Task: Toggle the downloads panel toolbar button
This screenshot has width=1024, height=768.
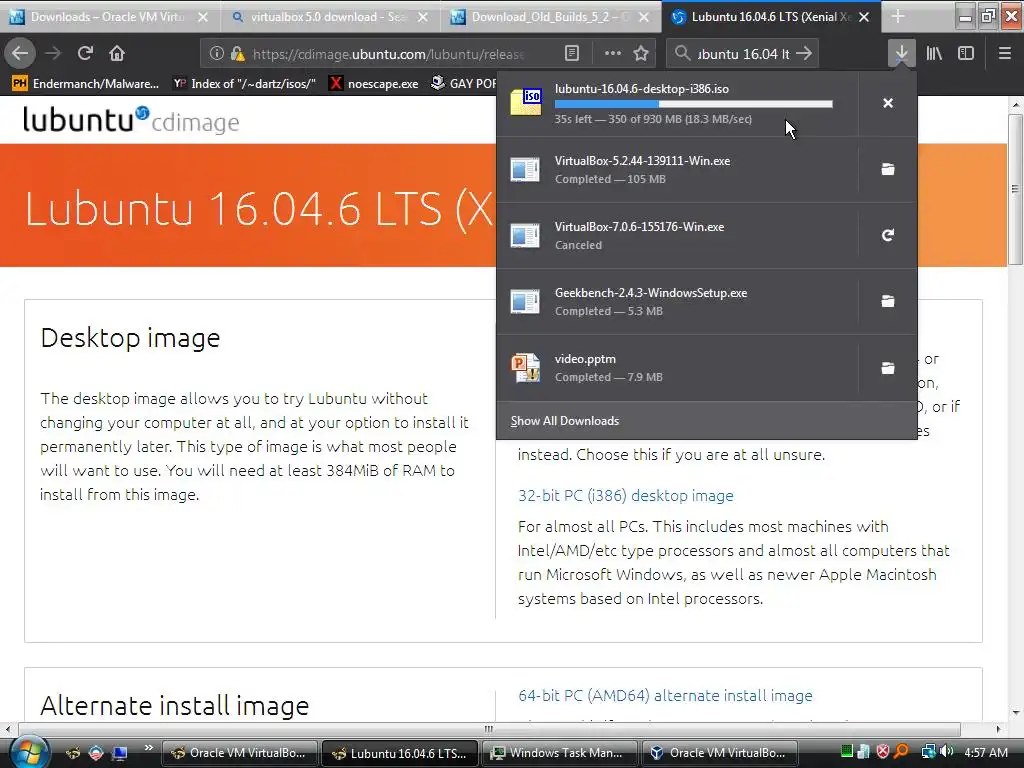Action: pos(901,54)
